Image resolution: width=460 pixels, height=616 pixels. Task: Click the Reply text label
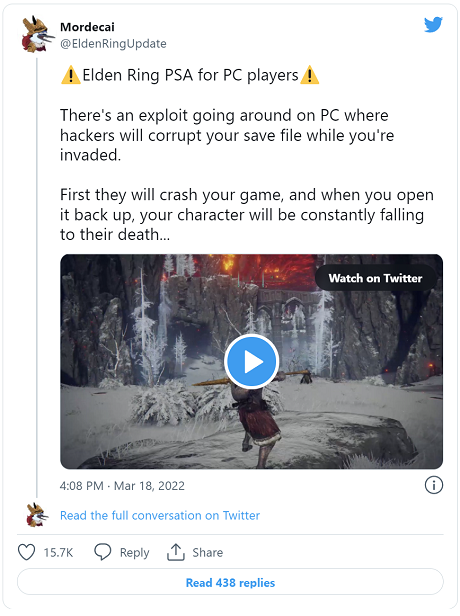[134, 553]
